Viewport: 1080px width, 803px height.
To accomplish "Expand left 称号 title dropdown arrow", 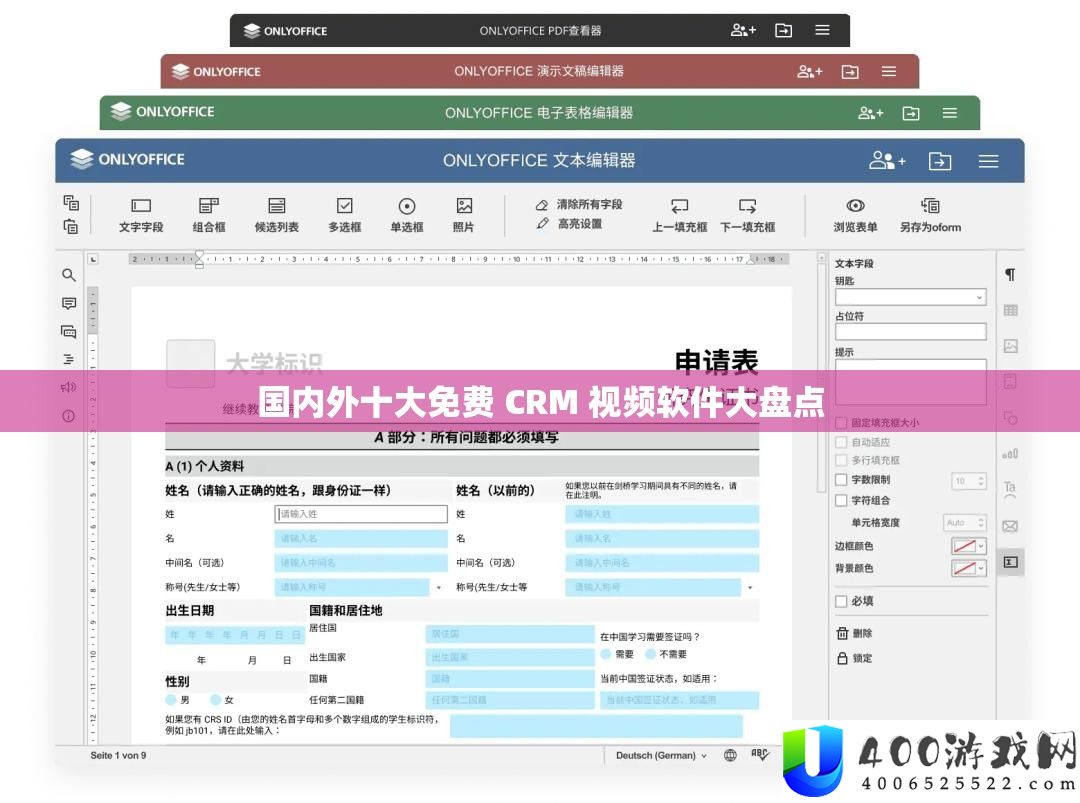I will (439, 587).
